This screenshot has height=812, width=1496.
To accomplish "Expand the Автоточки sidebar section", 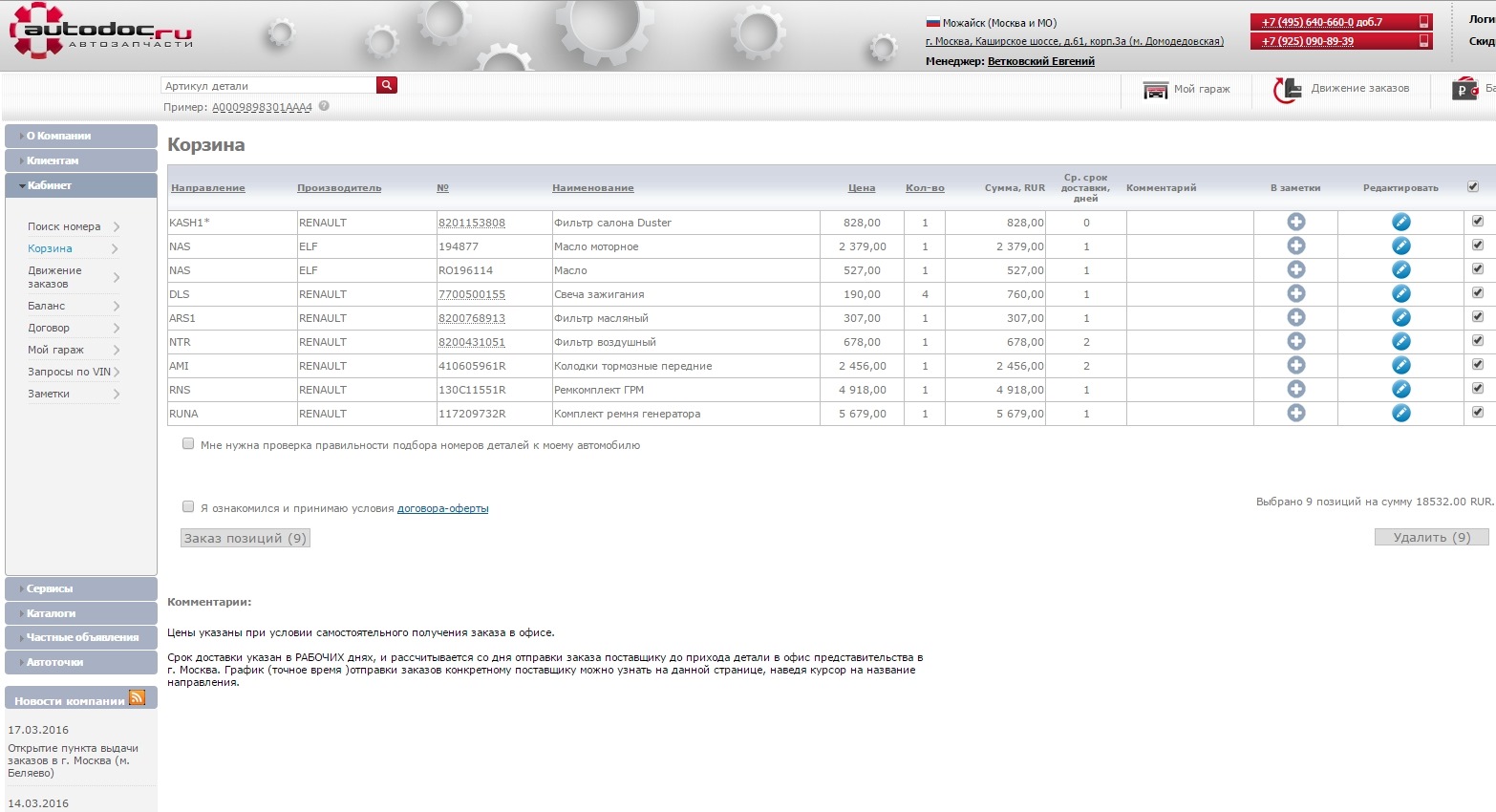I will coord(81,662).
